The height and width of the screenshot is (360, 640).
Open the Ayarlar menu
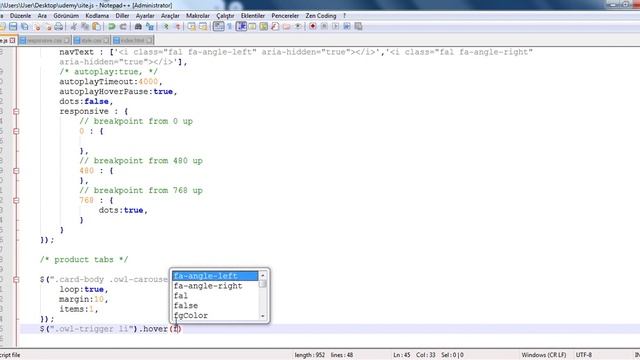(x=145, y=16)
